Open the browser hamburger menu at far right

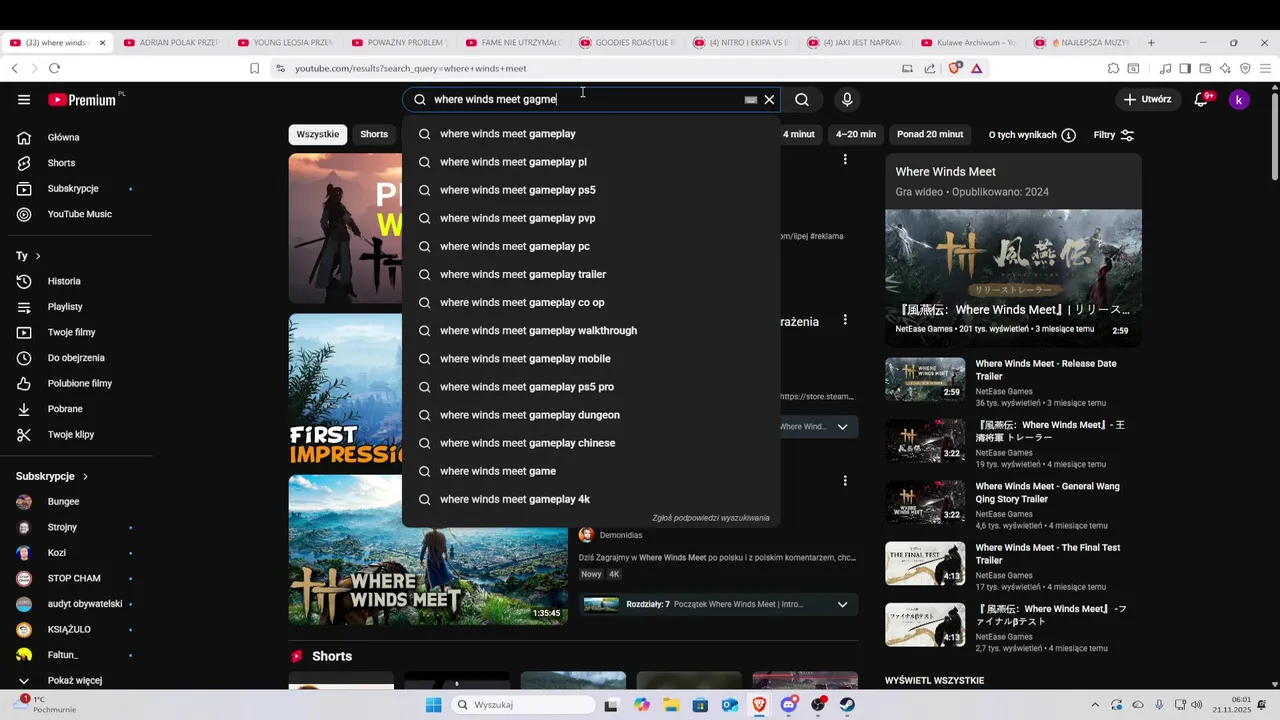pyautogui.click(x=1265, y=68)
